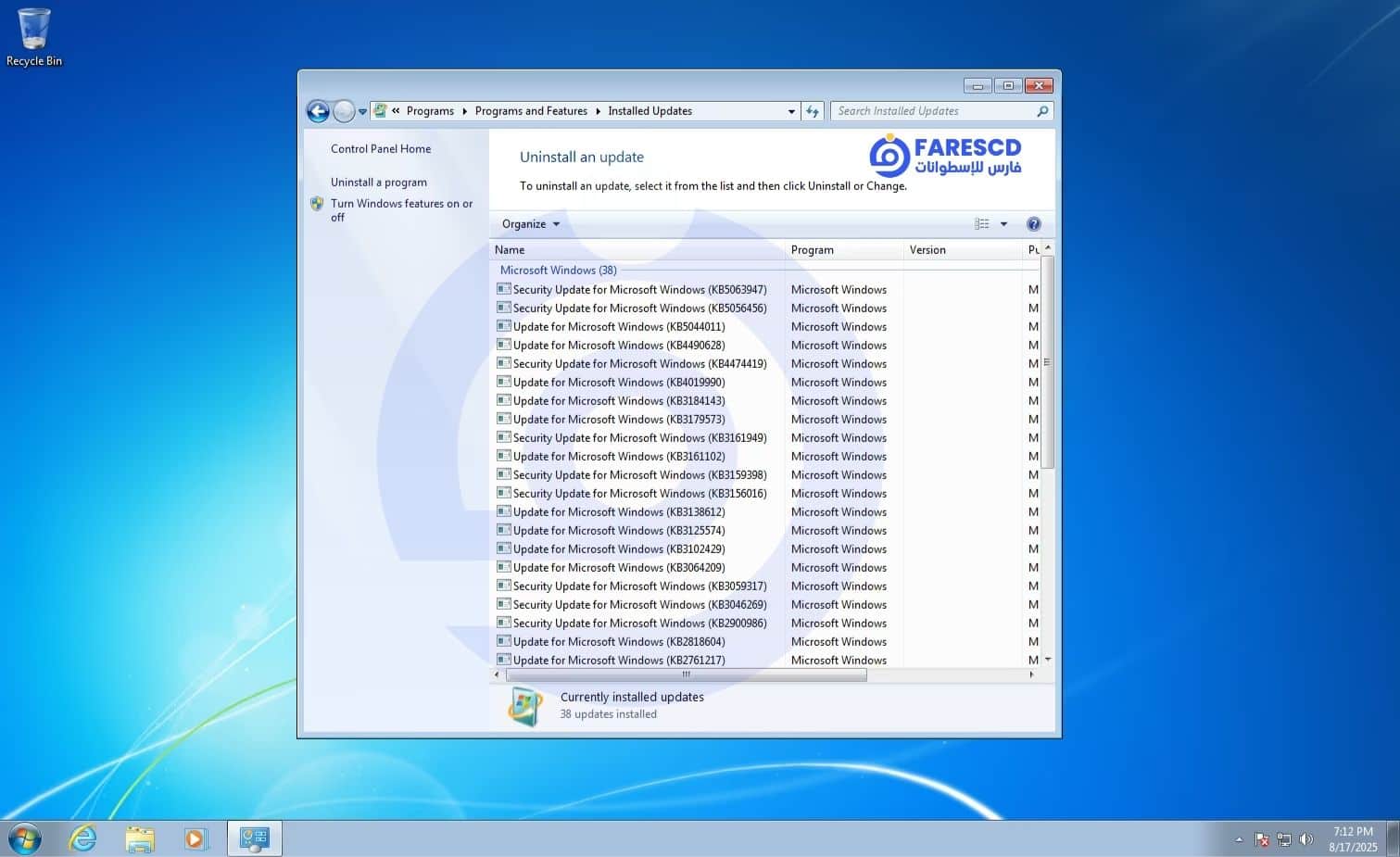Click the vertical scrollbar up arrow
The height and width of the screenshot is (857, 1400).
click(x=1048, y=247)
